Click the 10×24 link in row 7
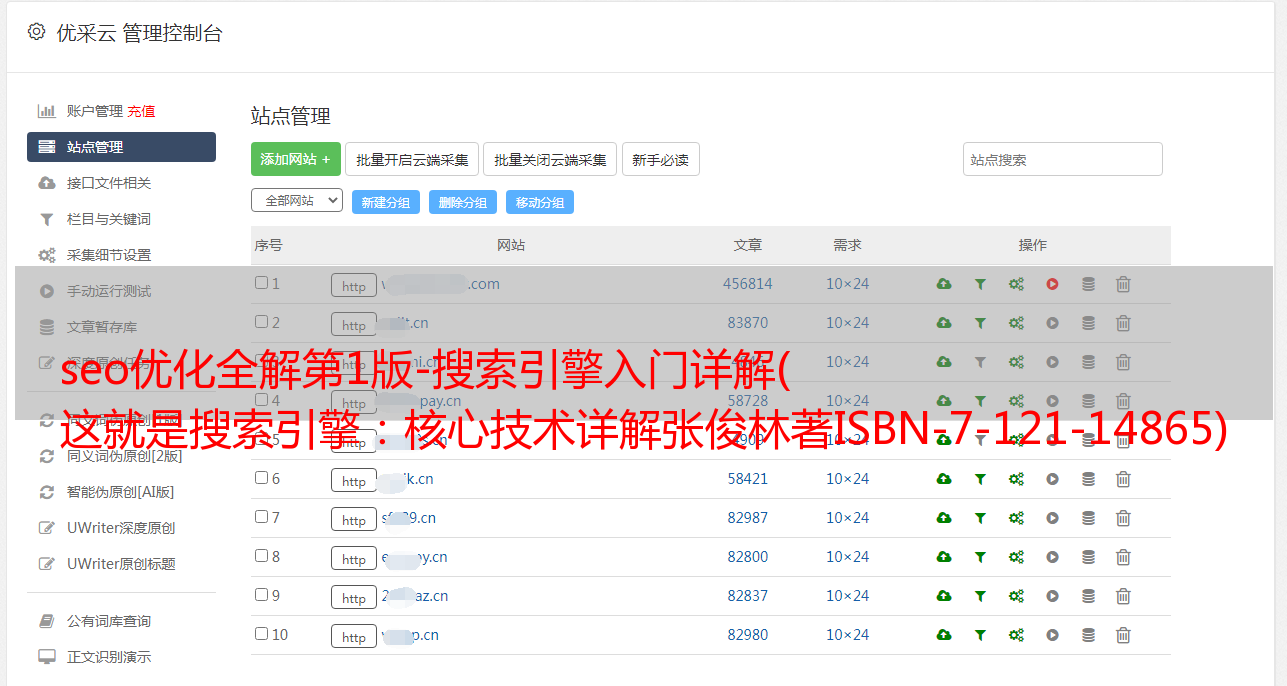Viewport: 1287px width, 686px height. [848, 518]
